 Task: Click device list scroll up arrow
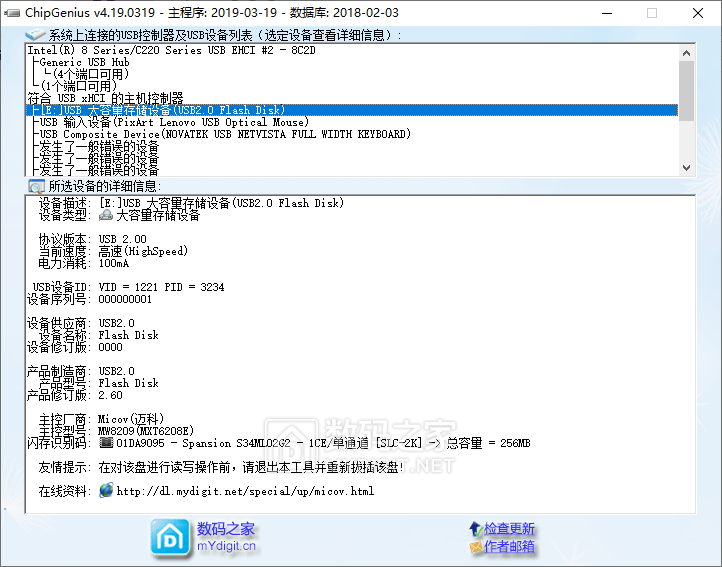[x=686, y=53]
